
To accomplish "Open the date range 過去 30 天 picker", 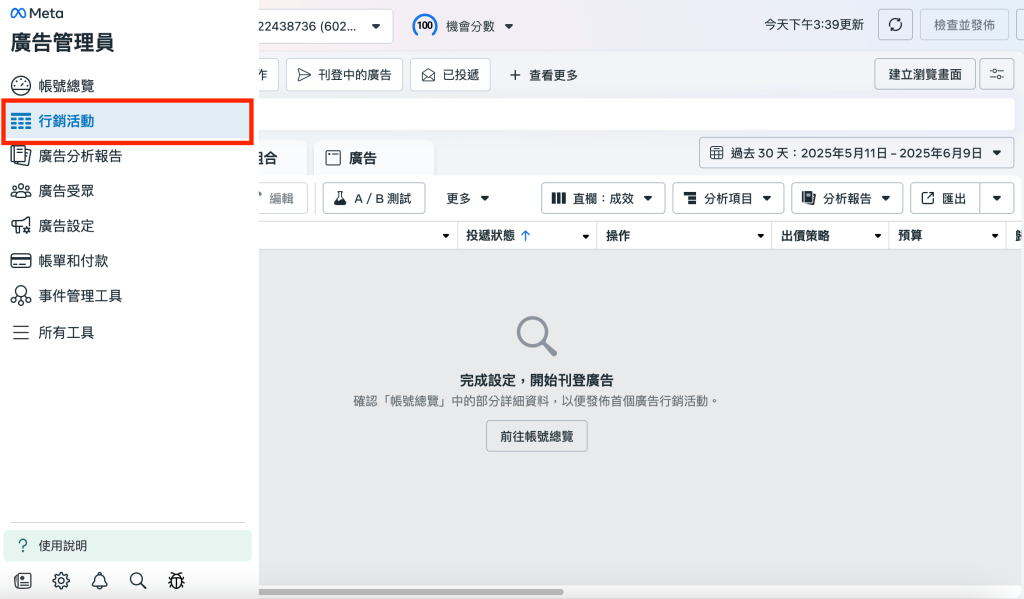I will pos(856,153).
